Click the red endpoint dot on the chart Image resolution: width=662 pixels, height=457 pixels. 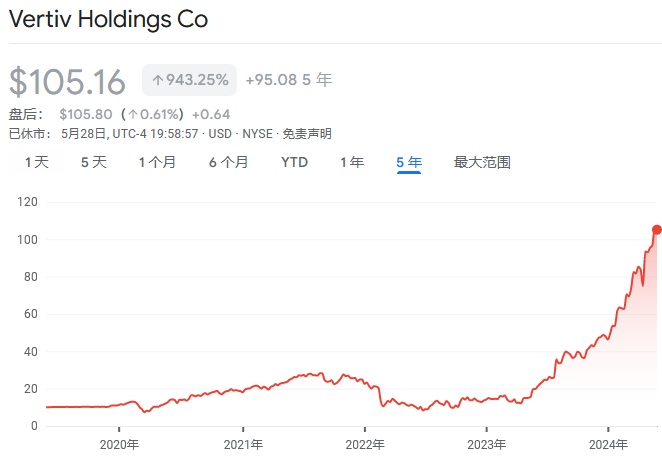pos(656,230)
